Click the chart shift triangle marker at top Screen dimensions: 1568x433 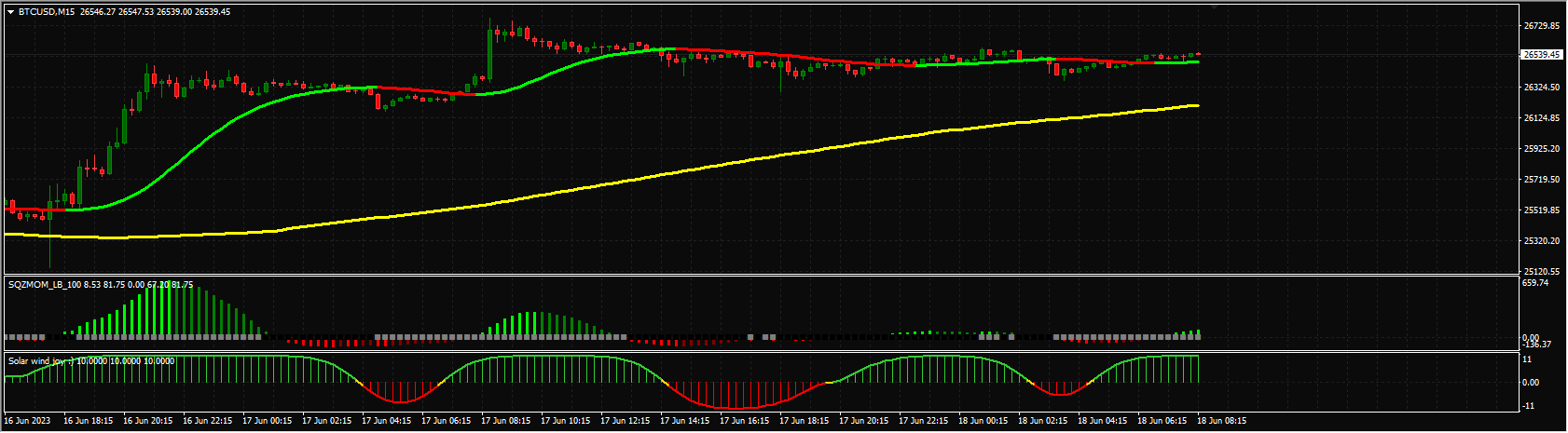tap(1215, 7)
